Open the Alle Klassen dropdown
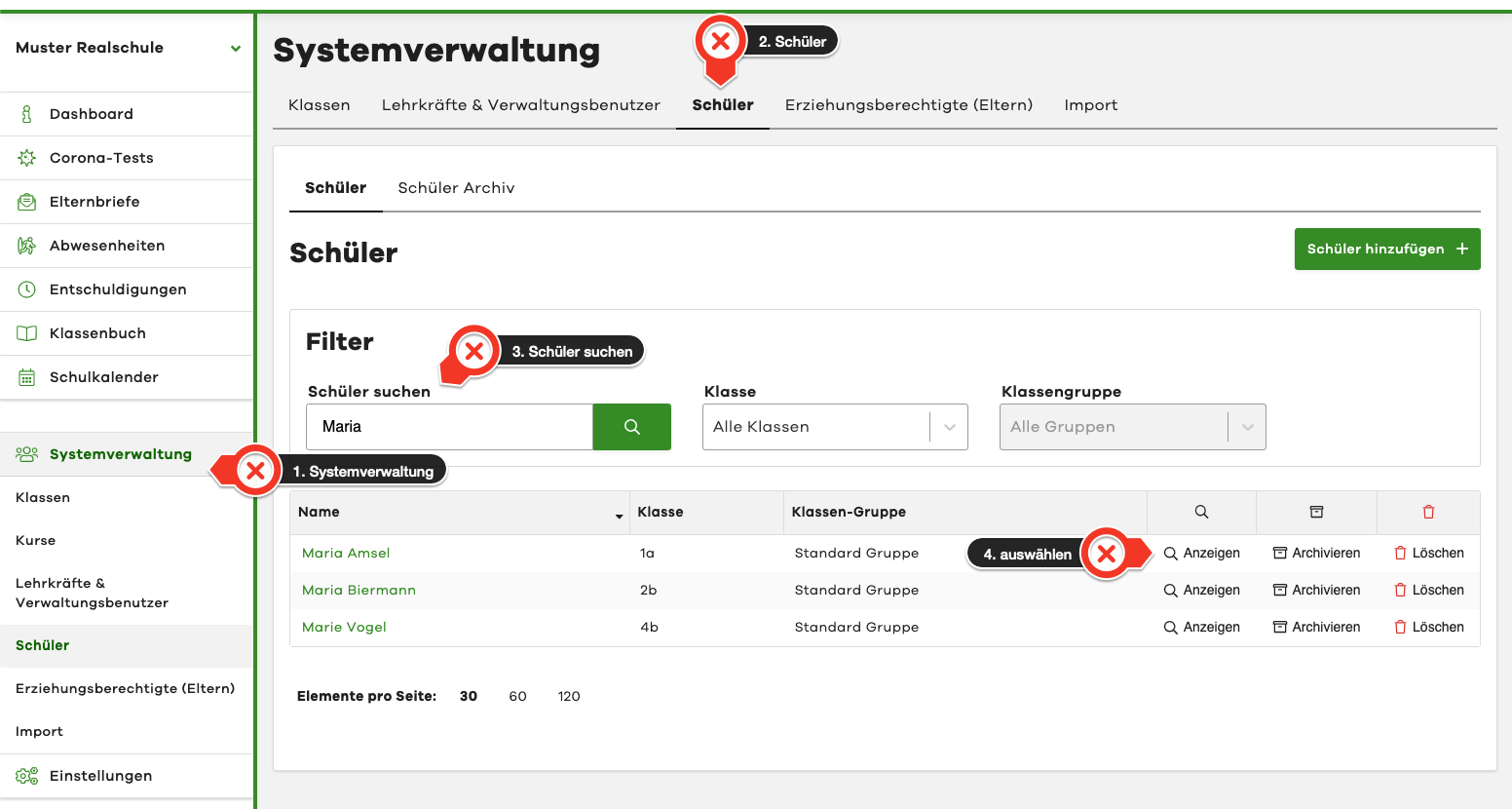 pos(834,427)
